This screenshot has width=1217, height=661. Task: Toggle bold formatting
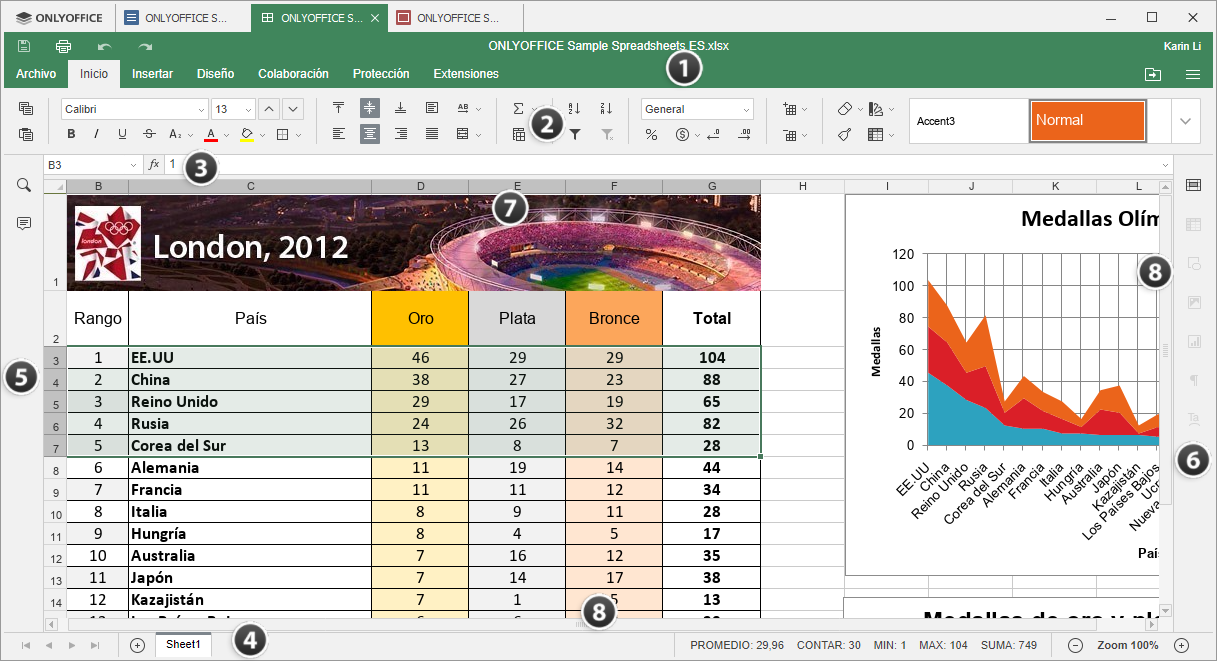point(71,134)
